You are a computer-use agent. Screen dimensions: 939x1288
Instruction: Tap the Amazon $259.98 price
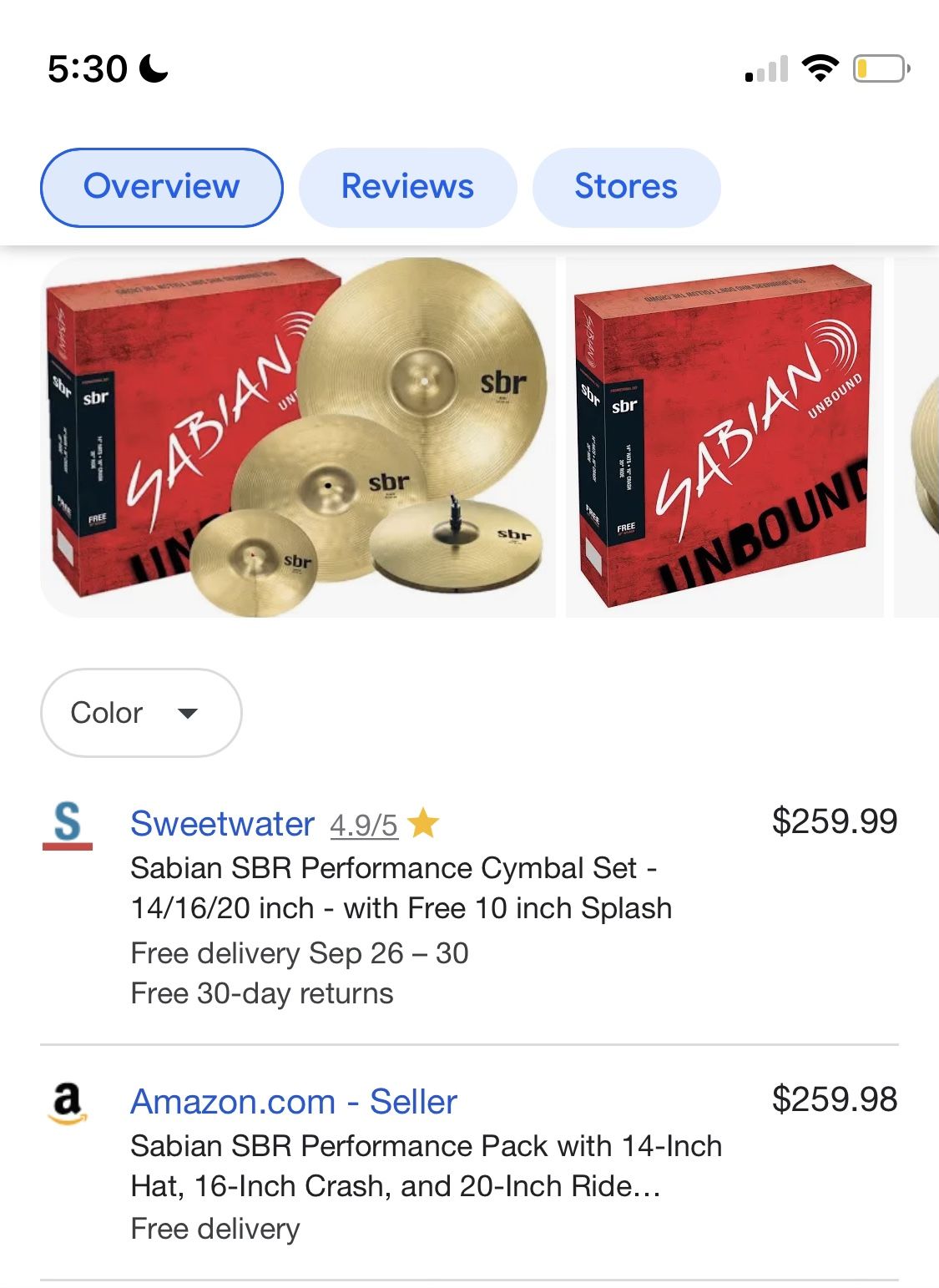834,1099
